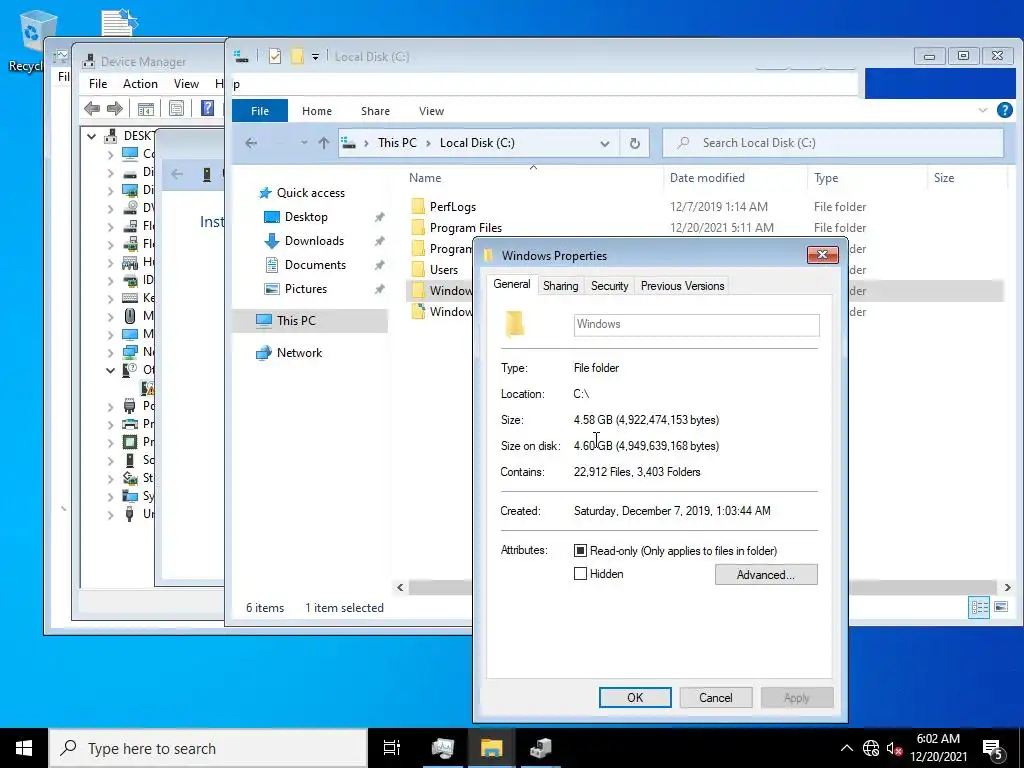The image size is (1024, 768).
Task: Click the keyboard device icon in Device Manager
Action: [x=130, y=298]
